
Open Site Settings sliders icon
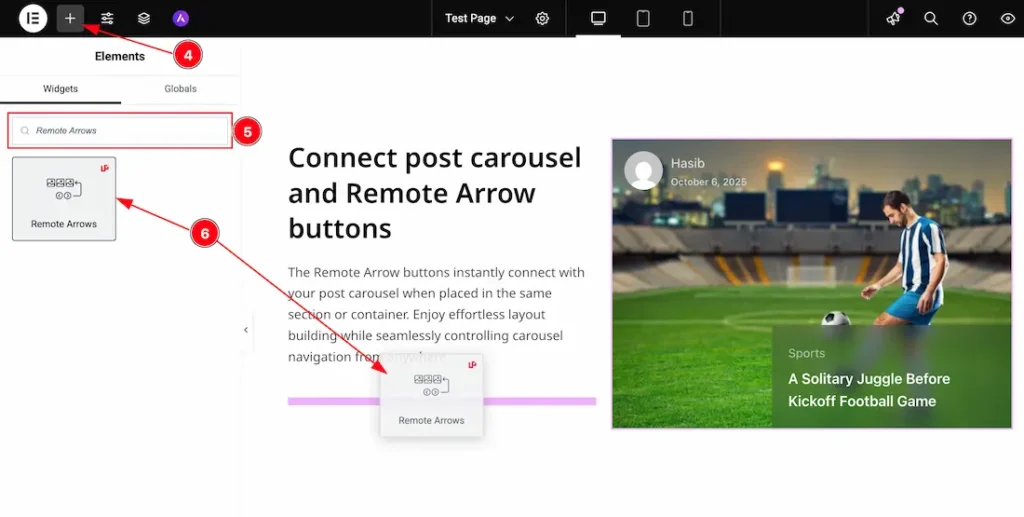click(107, 18)
